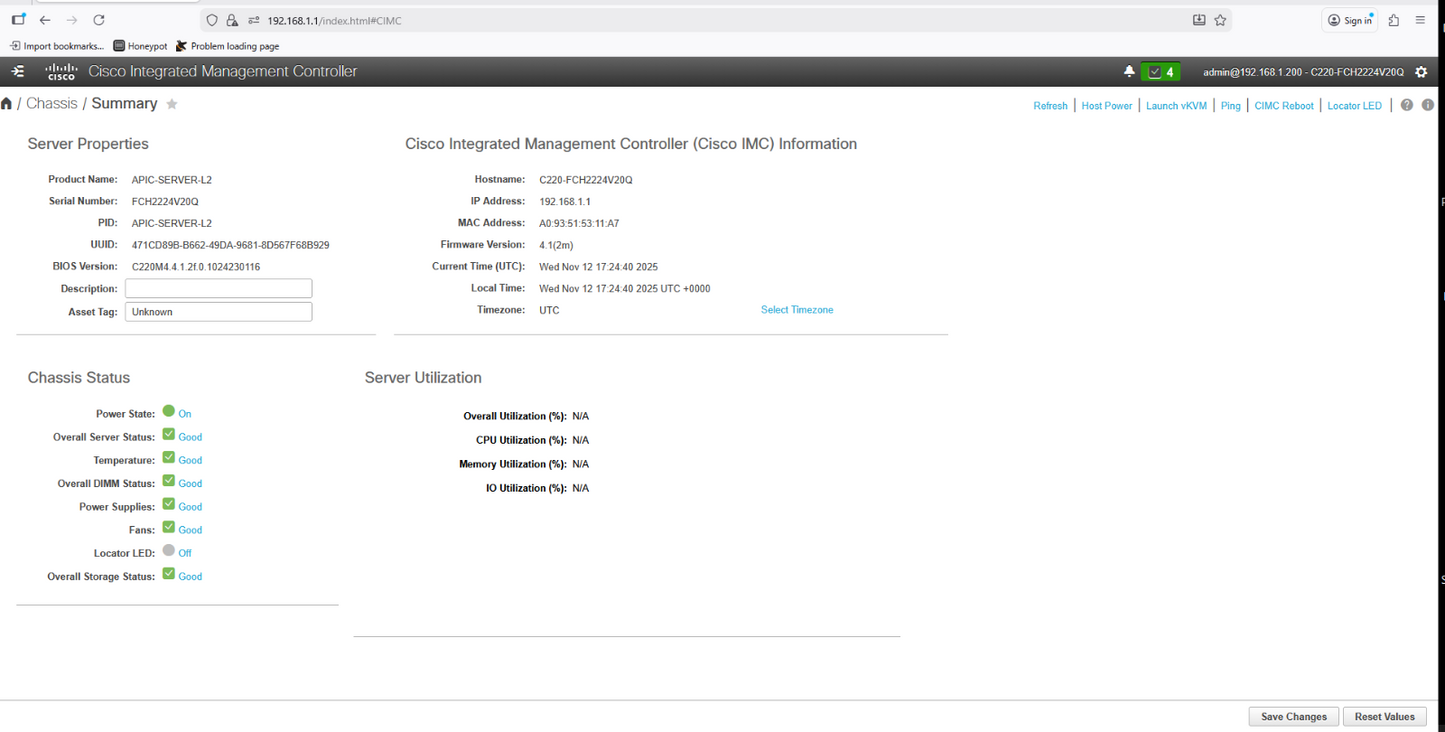Open the settings gear in CIMC header
Image resolution: width=1445 pixels, height=732 pixels.
tap(1421, 72)
